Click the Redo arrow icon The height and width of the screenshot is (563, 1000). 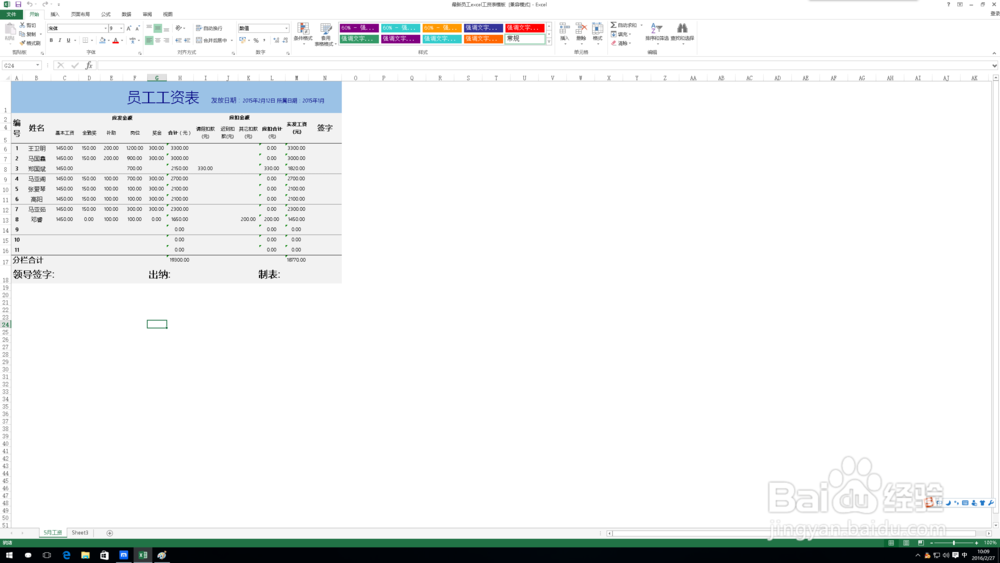[x=45, y=4]
